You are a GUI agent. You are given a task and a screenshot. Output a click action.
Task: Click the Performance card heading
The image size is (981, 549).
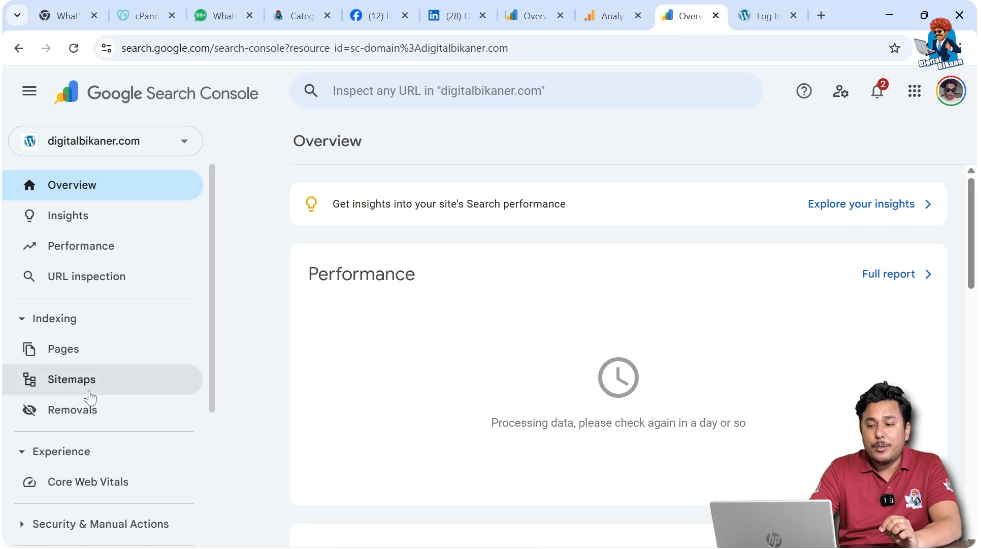pos(362,274)
